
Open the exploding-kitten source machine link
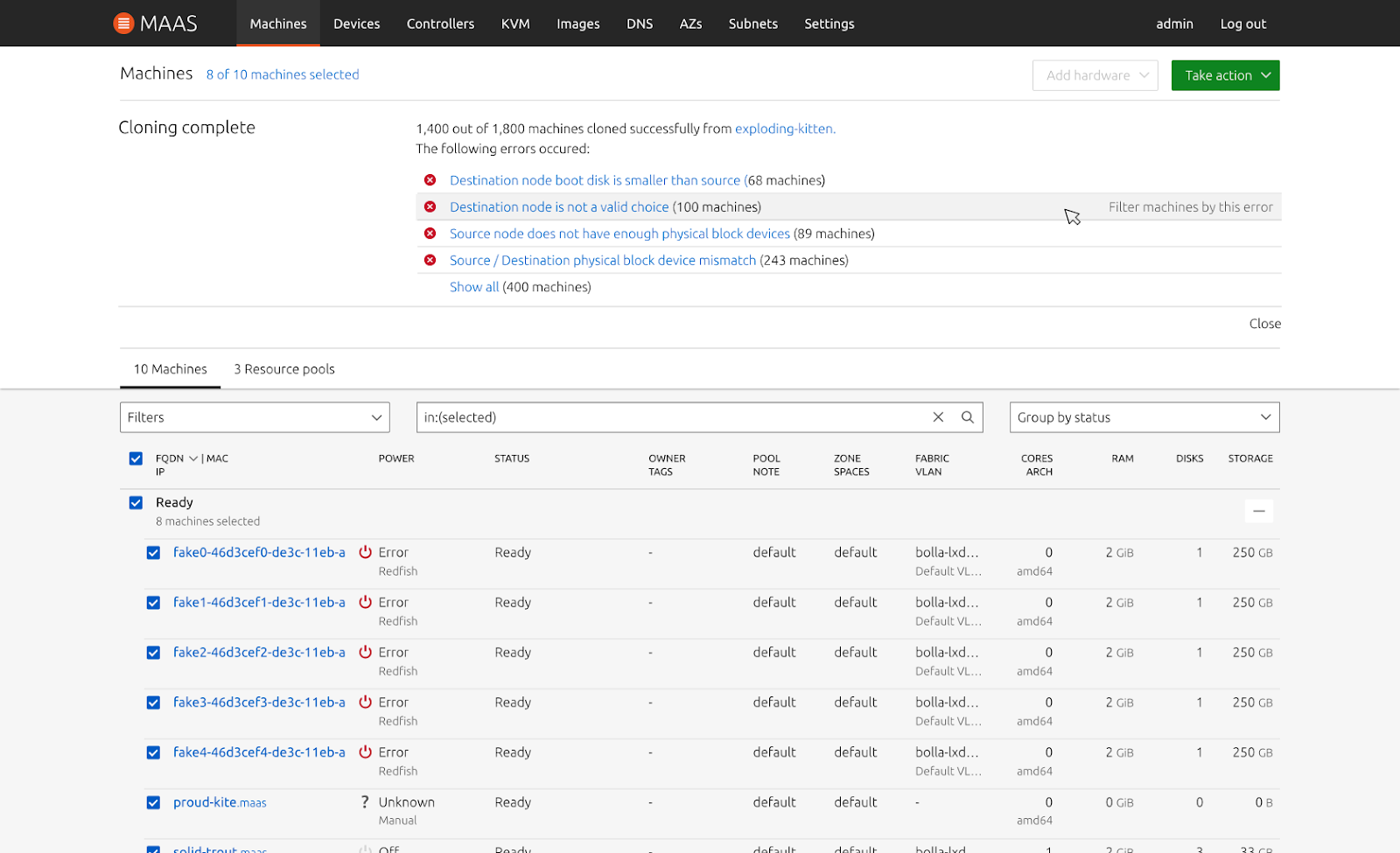[784, 129]
